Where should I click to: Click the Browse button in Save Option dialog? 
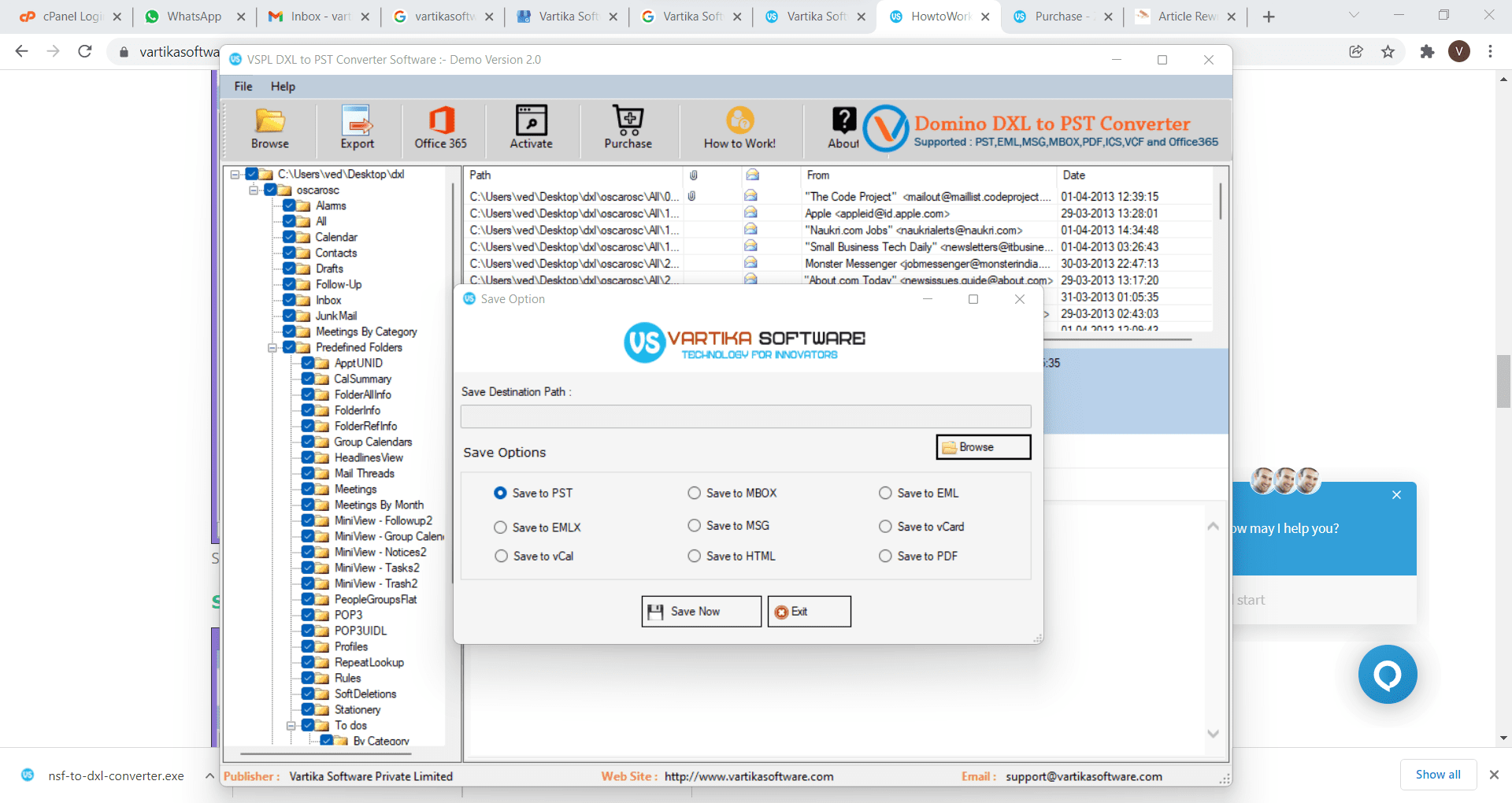click(983, 447)
